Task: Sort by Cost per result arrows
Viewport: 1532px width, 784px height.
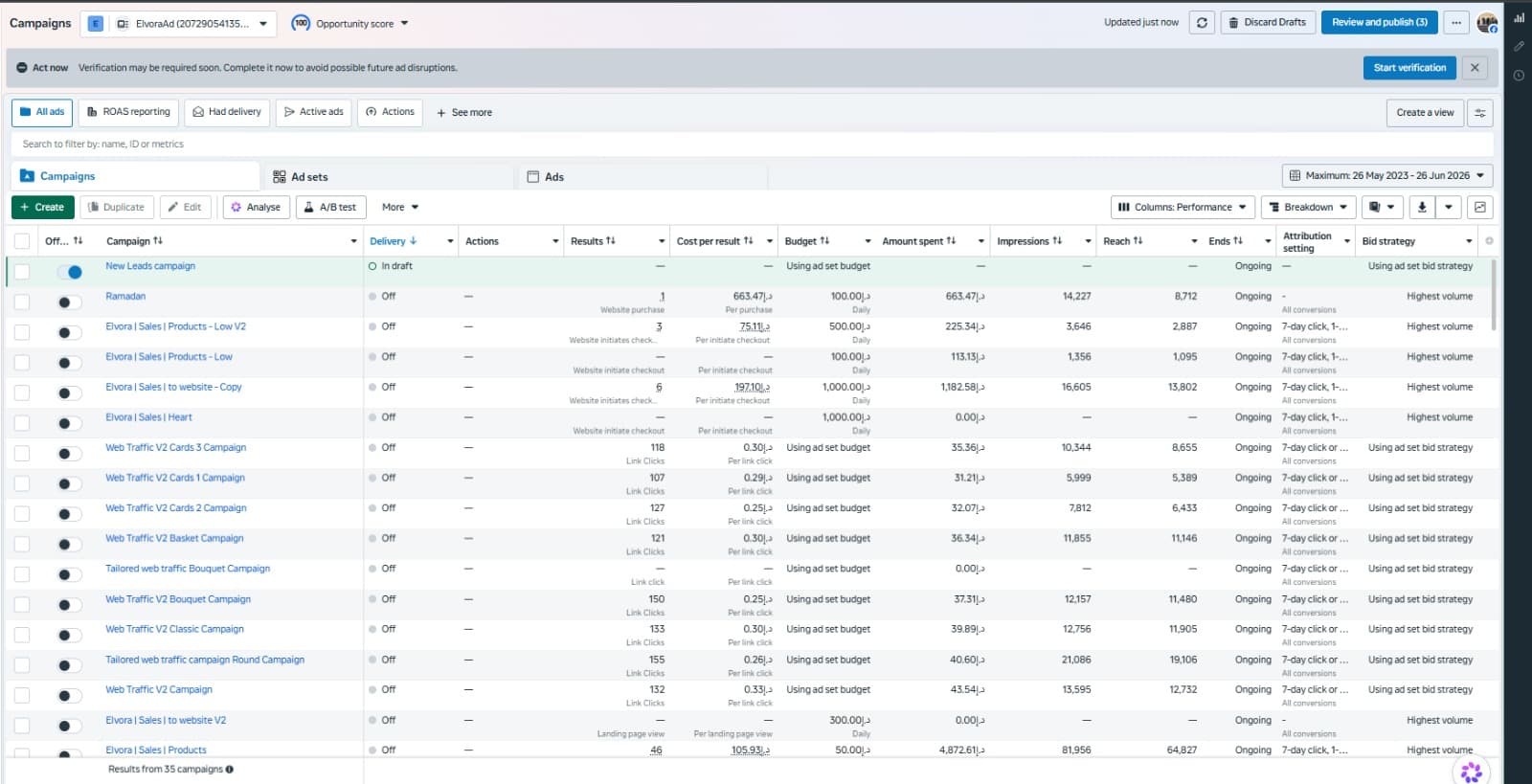Action: click(x=749, y=241)
